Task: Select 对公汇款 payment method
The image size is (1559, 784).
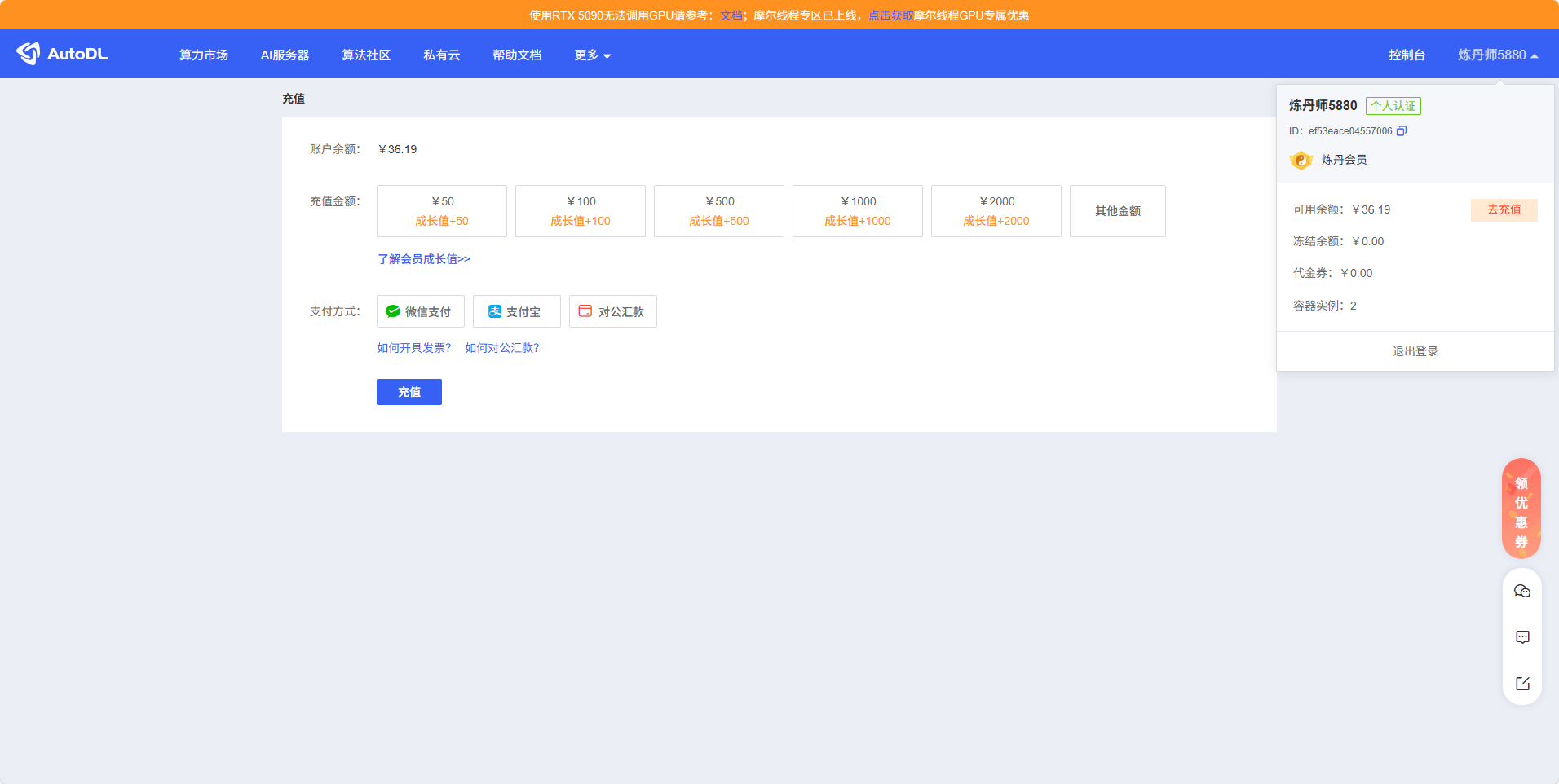Action: click(x=613, y=311)
